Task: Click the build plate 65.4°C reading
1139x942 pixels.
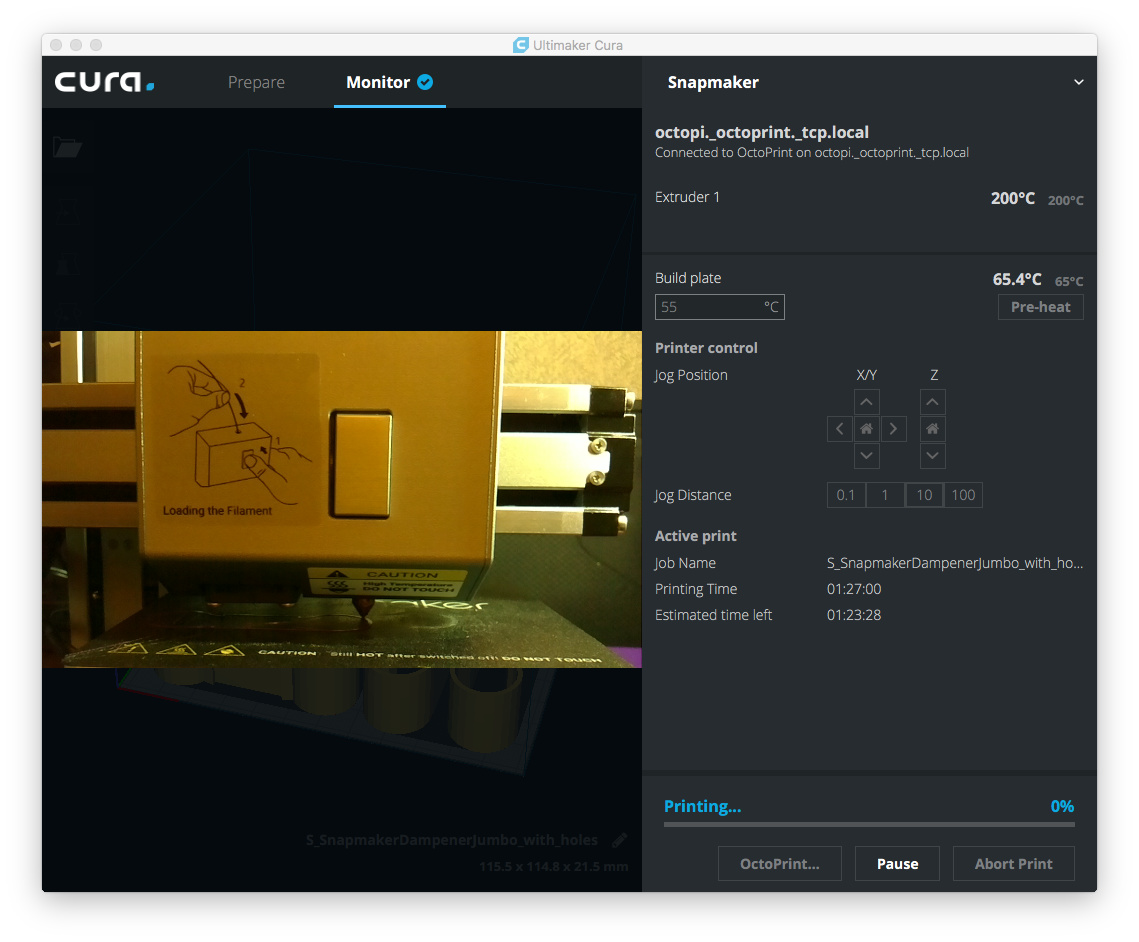Action: (x=1017, y=279)
